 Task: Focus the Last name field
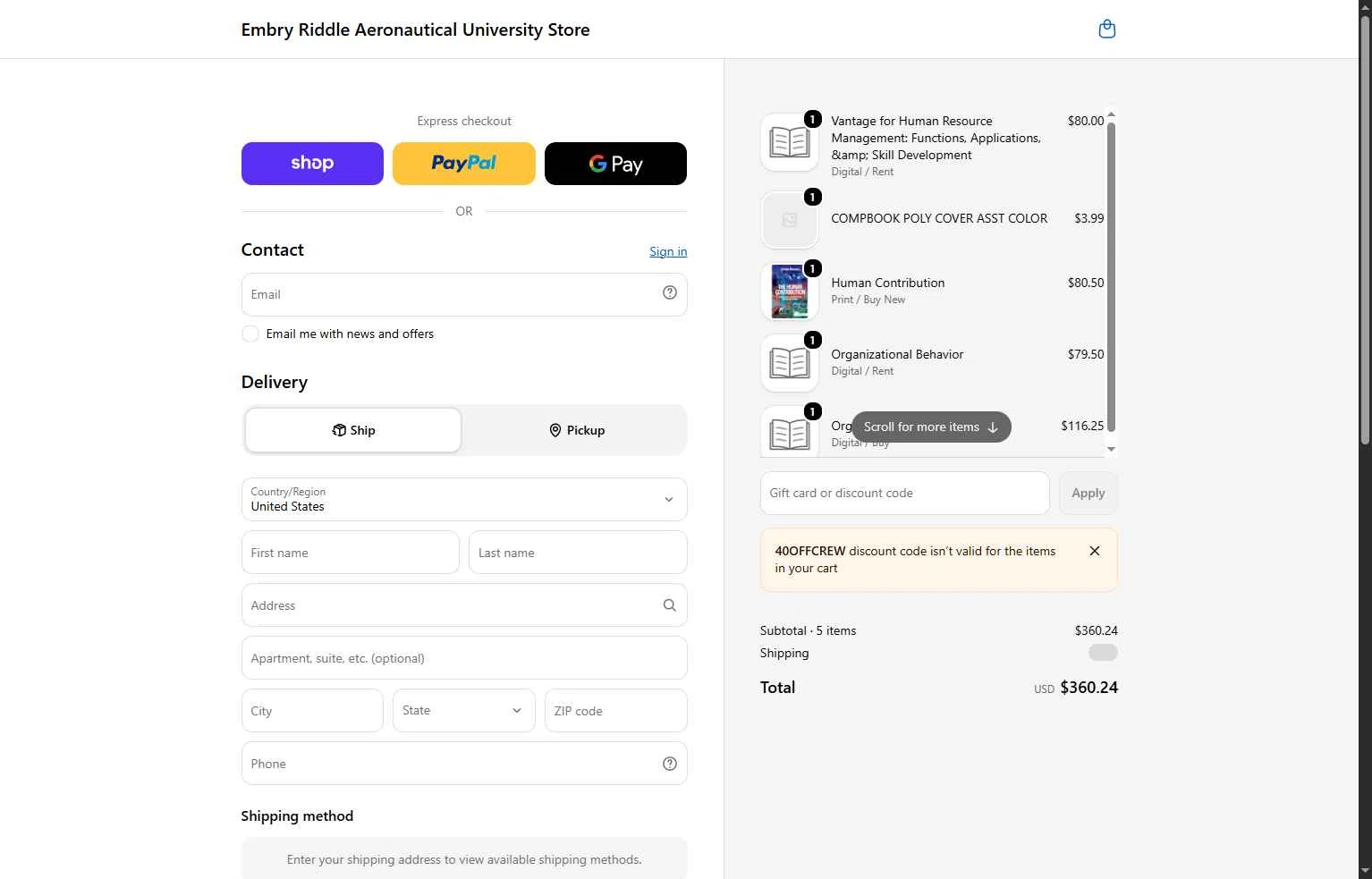[578, 553]
